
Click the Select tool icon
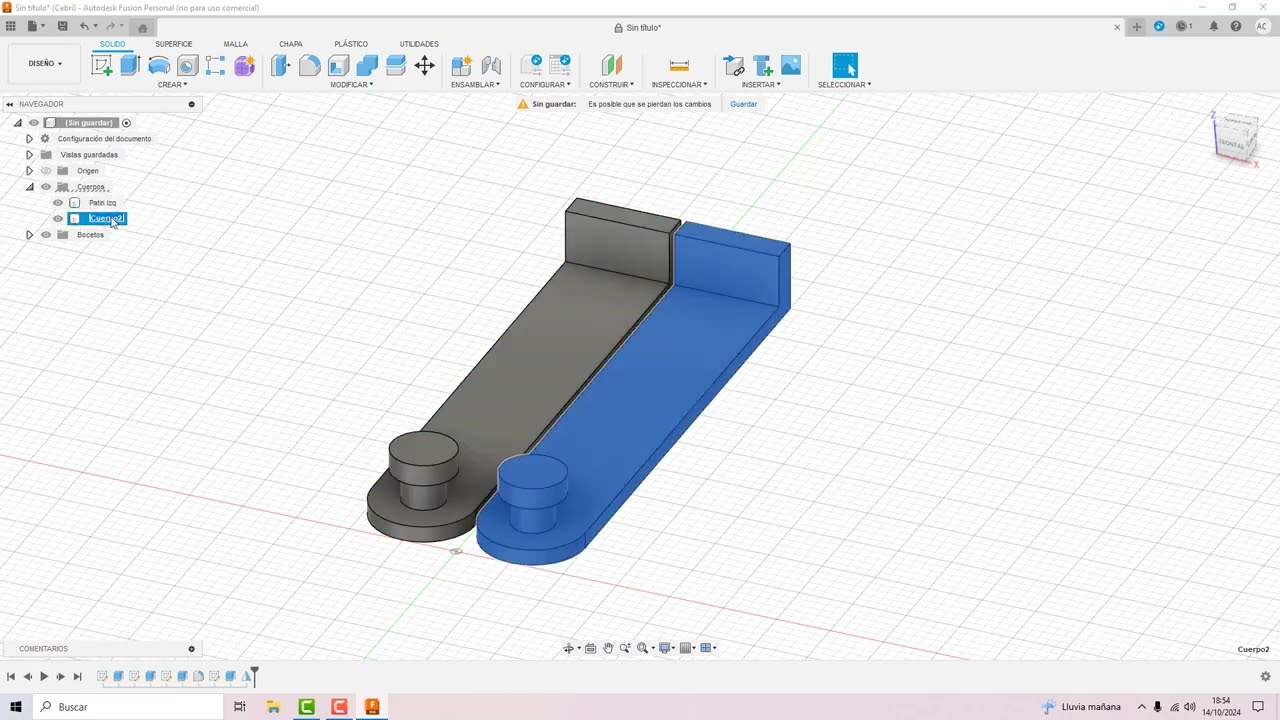(x=845, y=66)
